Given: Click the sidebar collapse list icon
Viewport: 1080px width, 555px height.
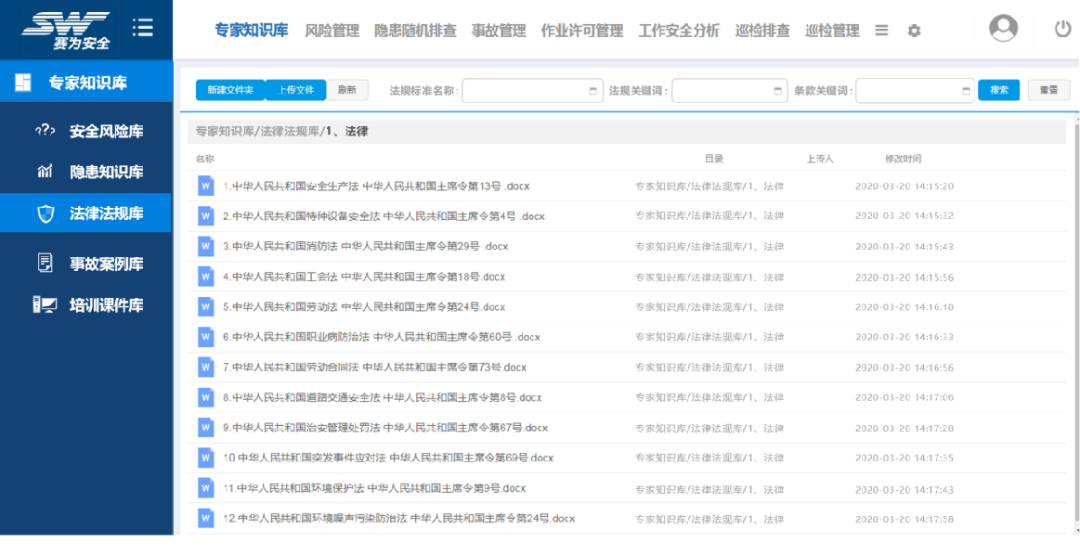Looking at the screenshot, I should click(143, 28).
